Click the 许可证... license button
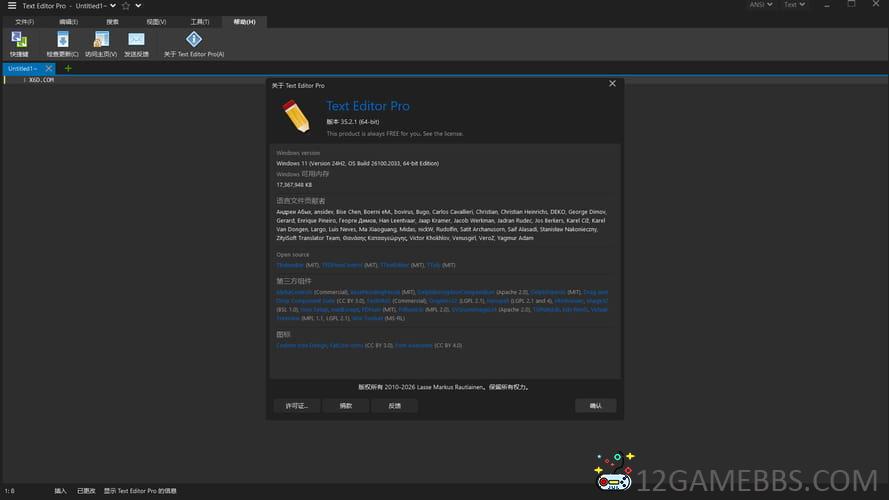The image size is (889, 500). 296,406
